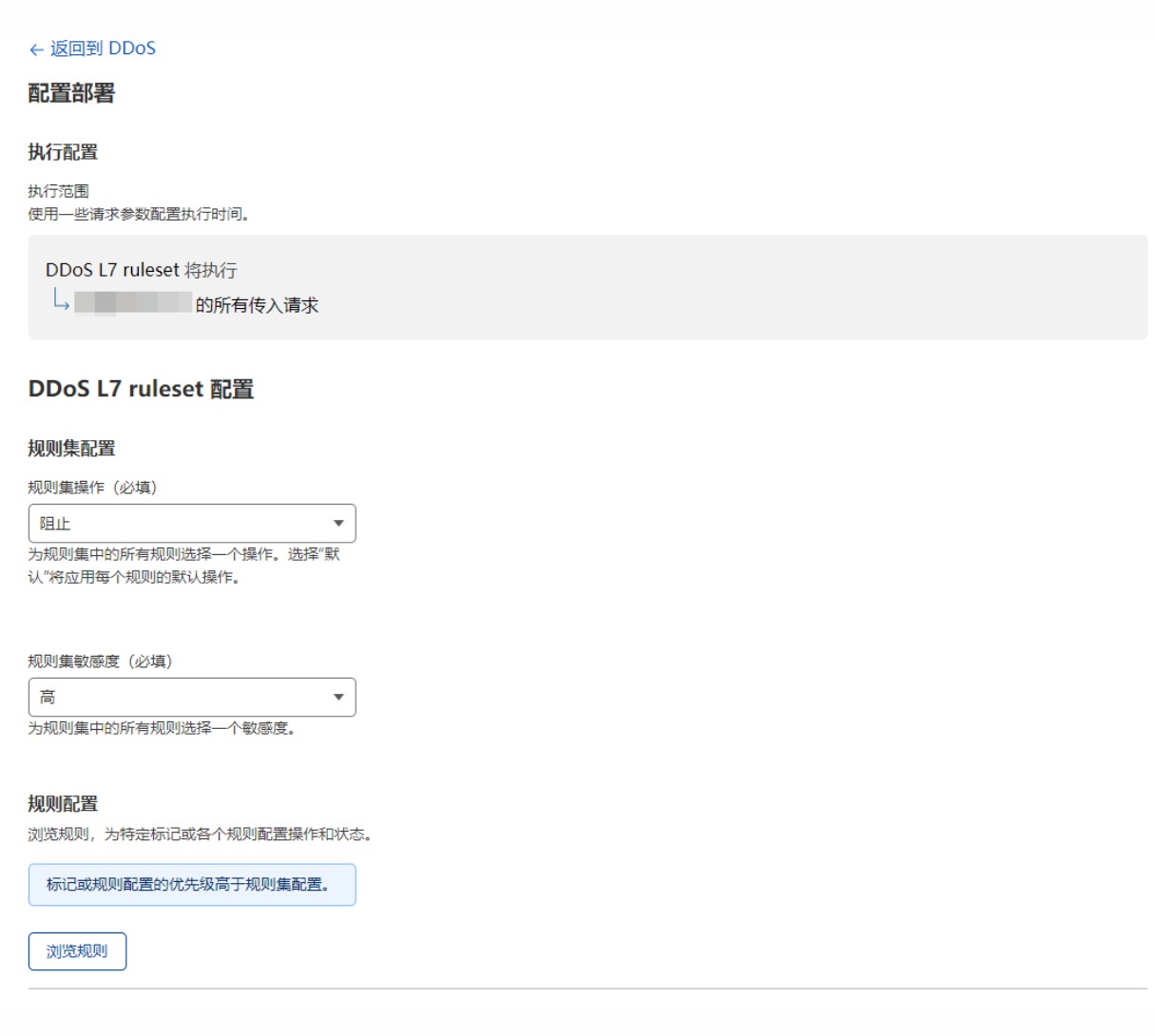Select the 阻止 value in the action field
Viewport: 1155px width, 1036px height.
pyautogui.click(x=55, y=524)
